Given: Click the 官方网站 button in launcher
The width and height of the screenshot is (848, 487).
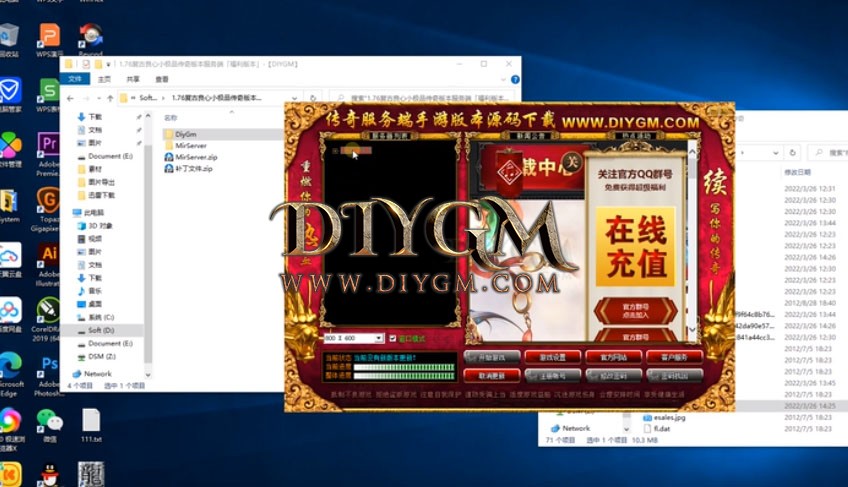Looking at the screenshot, I should [614, 357].
